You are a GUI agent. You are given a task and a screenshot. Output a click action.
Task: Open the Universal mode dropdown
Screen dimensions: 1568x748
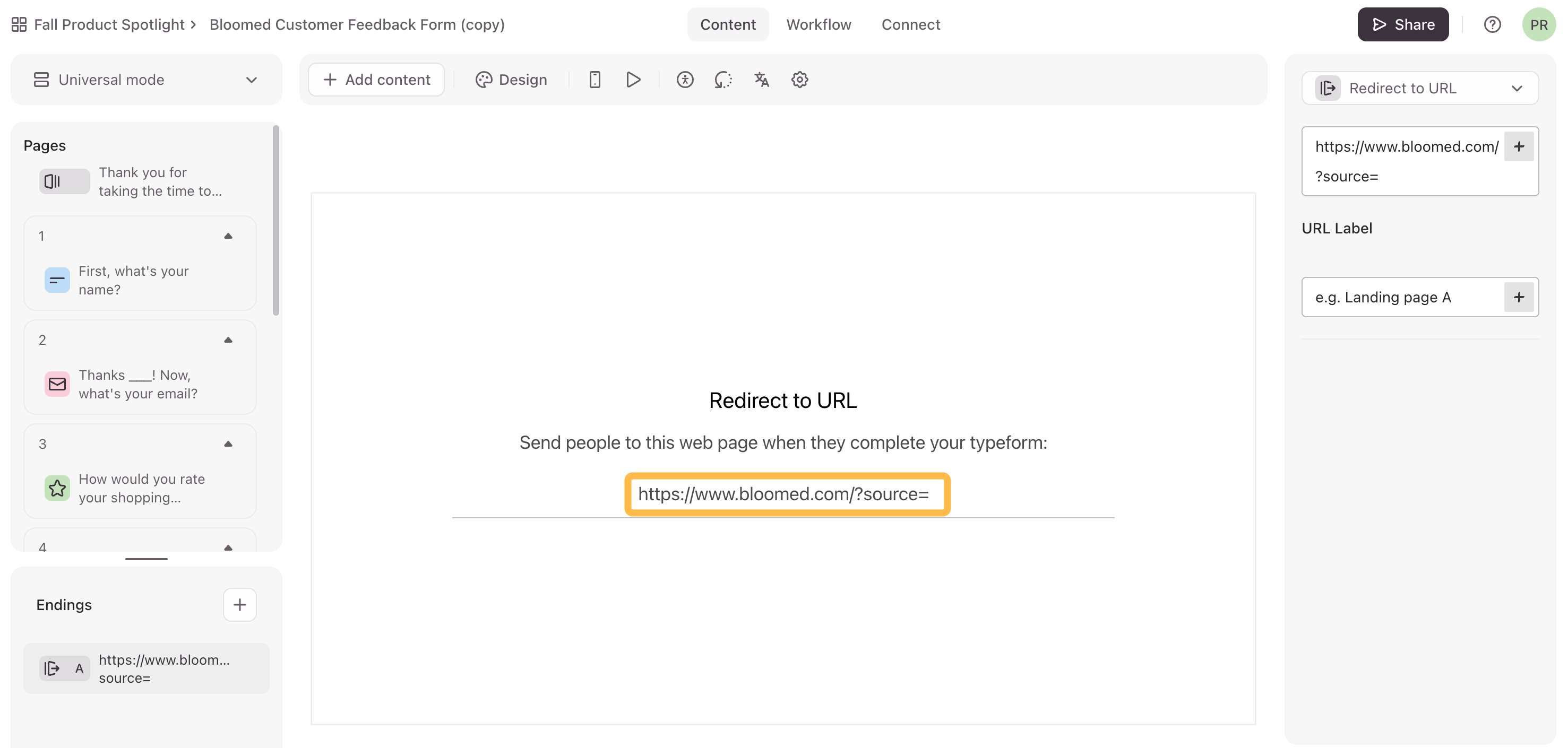click(x=147, y=80)
